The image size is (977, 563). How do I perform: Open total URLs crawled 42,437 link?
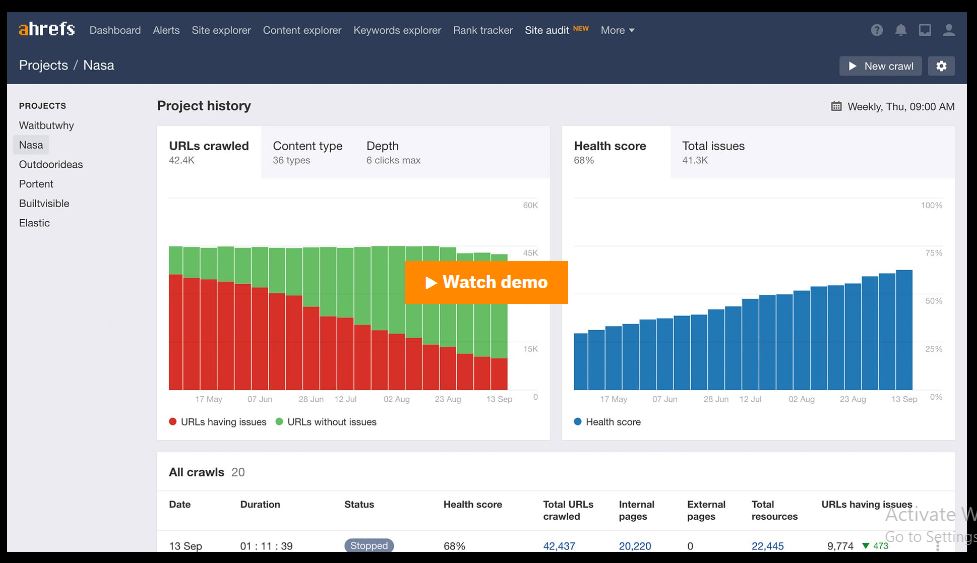point(559,546)
